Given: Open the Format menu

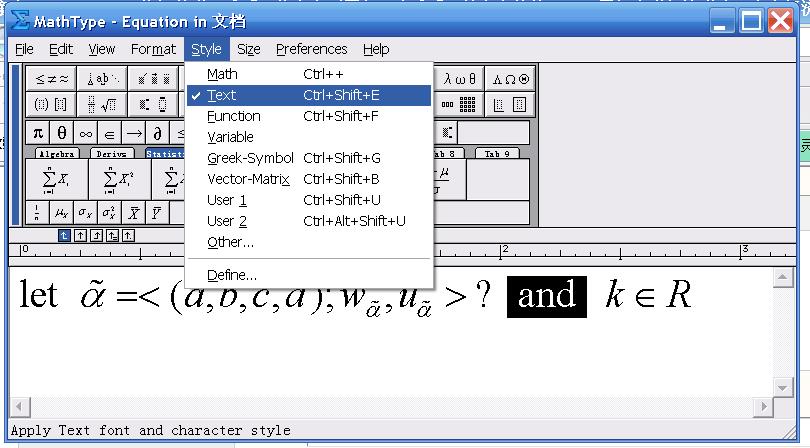Looking at the screenshot, I should coord(153,49).
